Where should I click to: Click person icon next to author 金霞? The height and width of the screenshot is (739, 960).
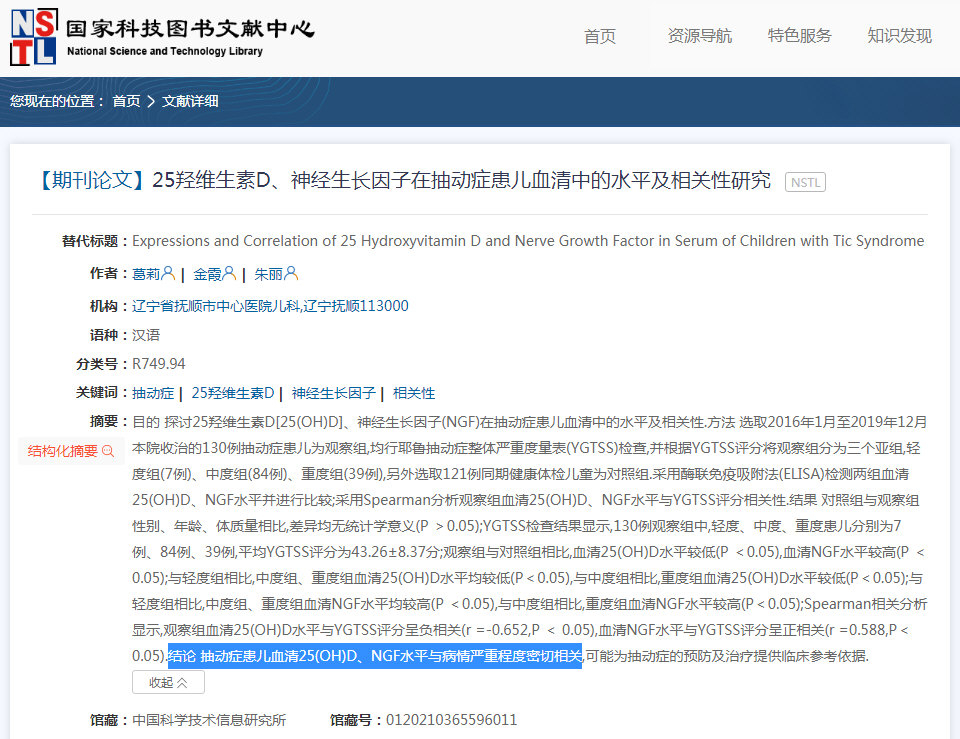point(229,273)
